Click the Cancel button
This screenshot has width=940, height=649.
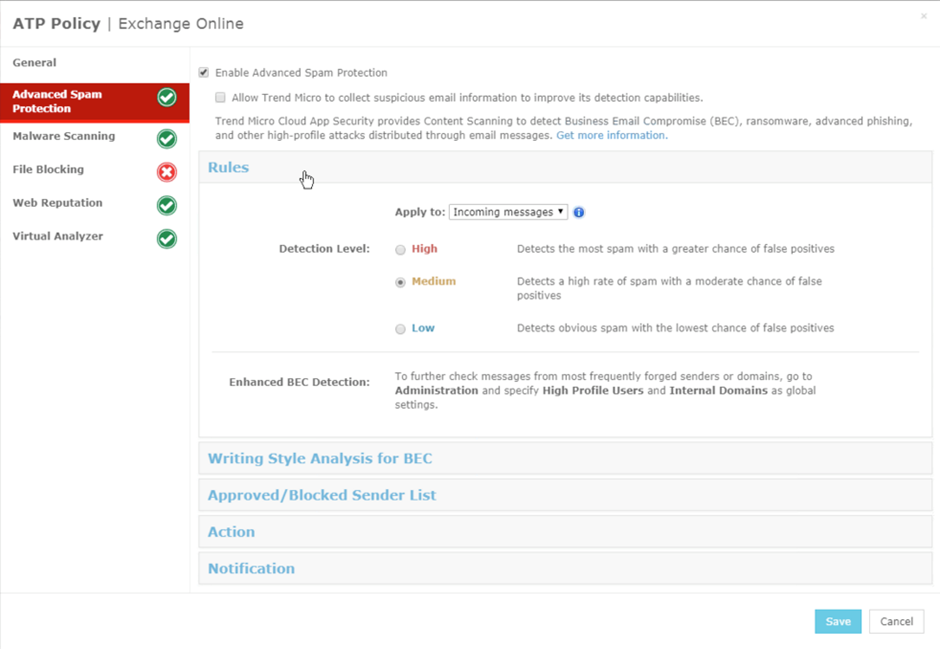point(896,621)
